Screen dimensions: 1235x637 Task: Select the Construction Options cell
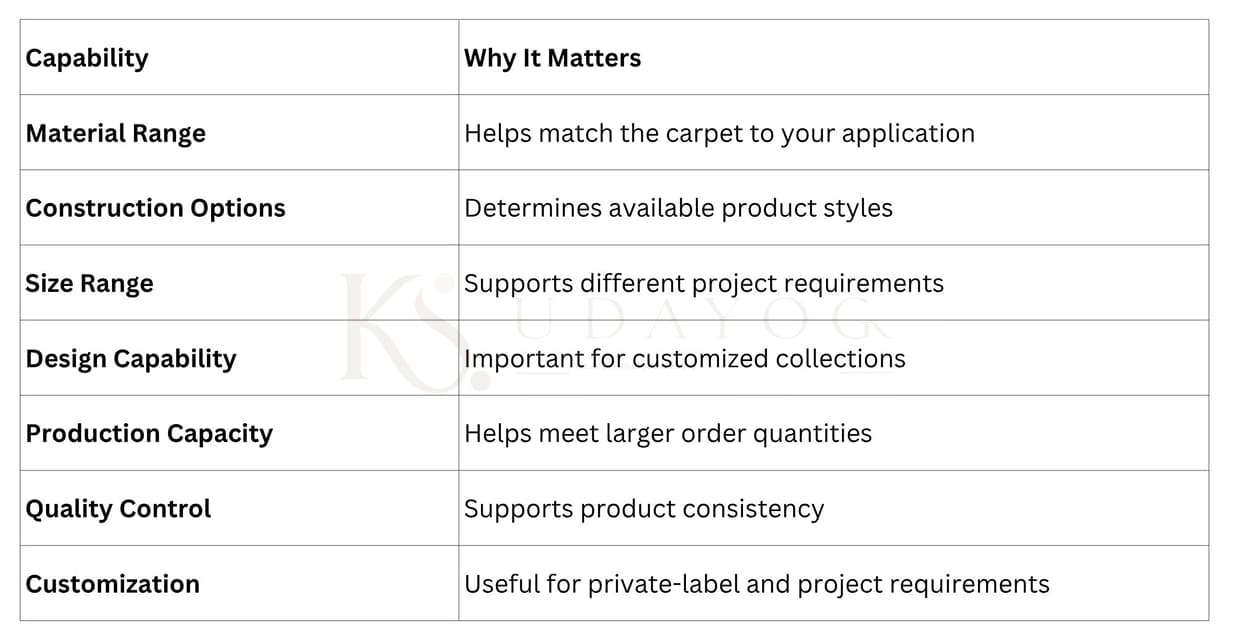(x=239, y=207)
